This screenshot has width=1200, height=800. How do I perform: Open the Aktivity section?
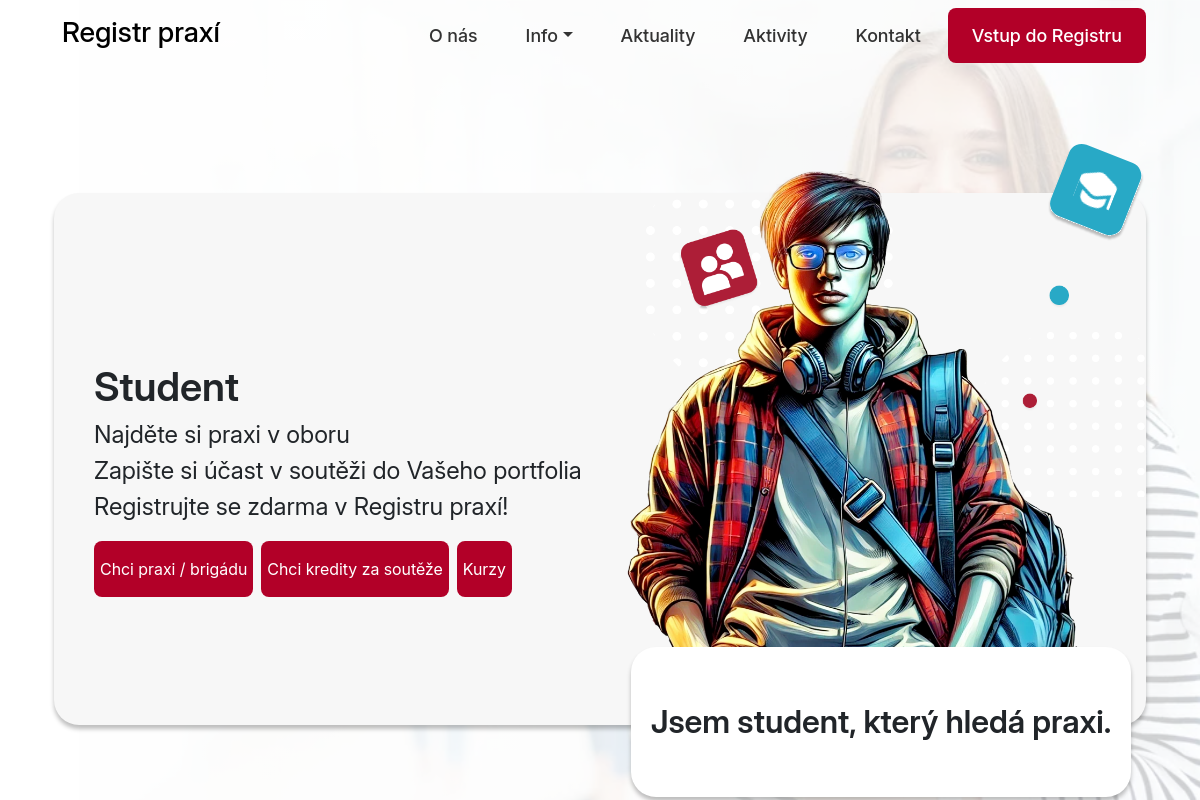(775, 36)
